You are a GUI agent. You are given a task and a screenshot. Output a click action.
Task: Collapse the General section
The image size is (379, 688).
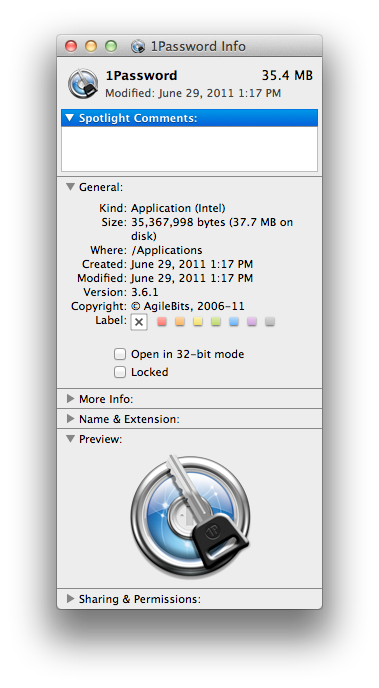70,187
